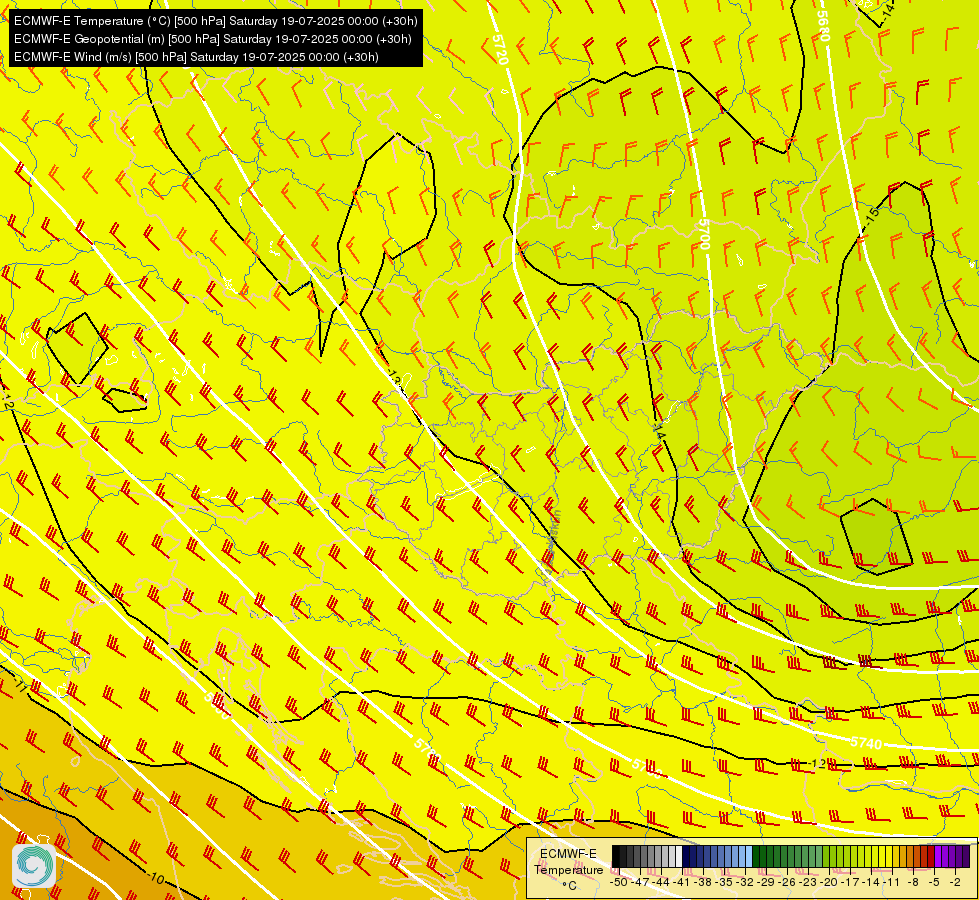Viewport: 979px width, 900px height.
Task: Click the legend label -26
Action: pyautogui.click(x=787, y=883)
